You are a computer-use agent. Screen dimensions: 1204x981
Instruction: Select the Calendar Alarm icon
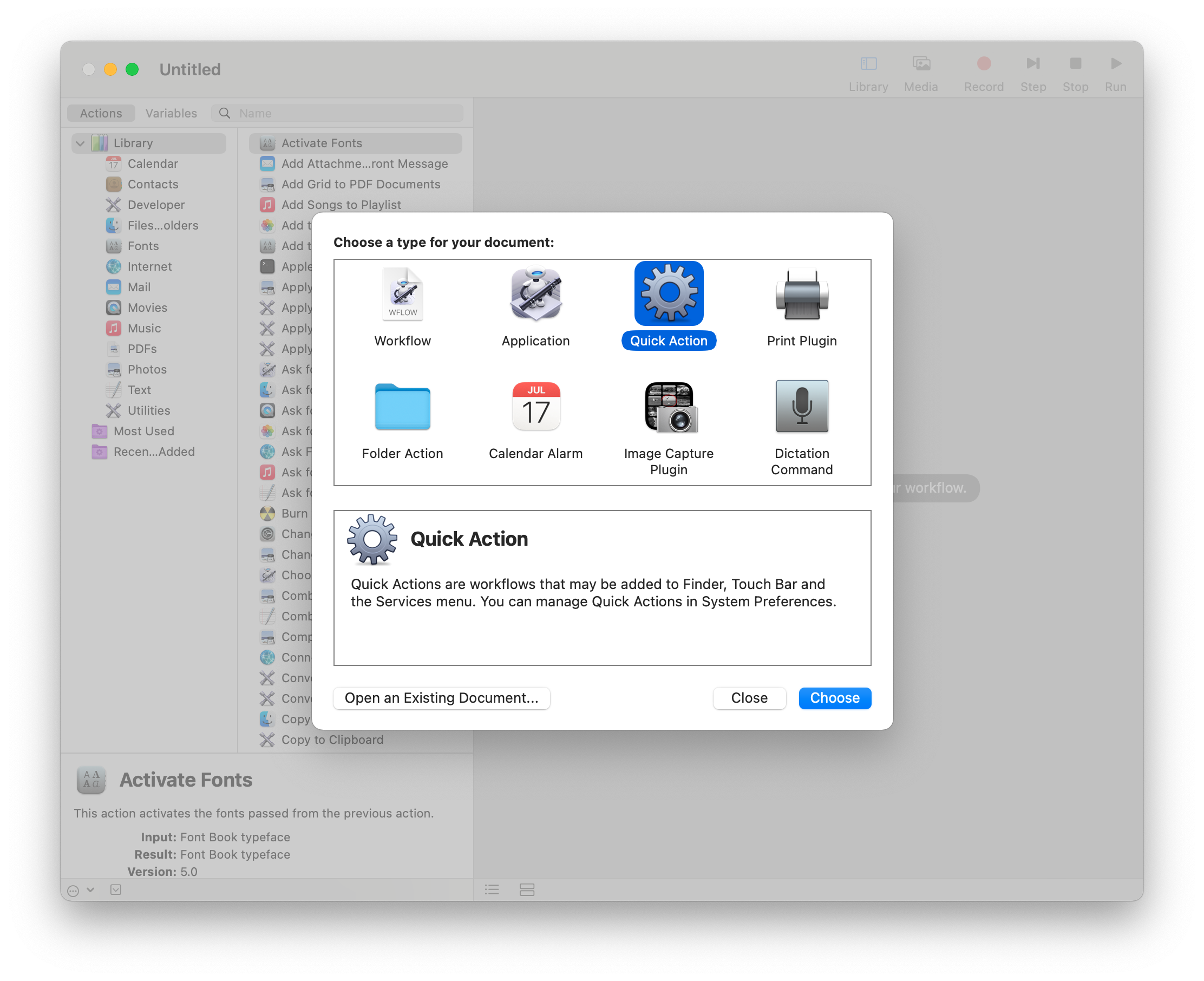click(x=535, y=407)
